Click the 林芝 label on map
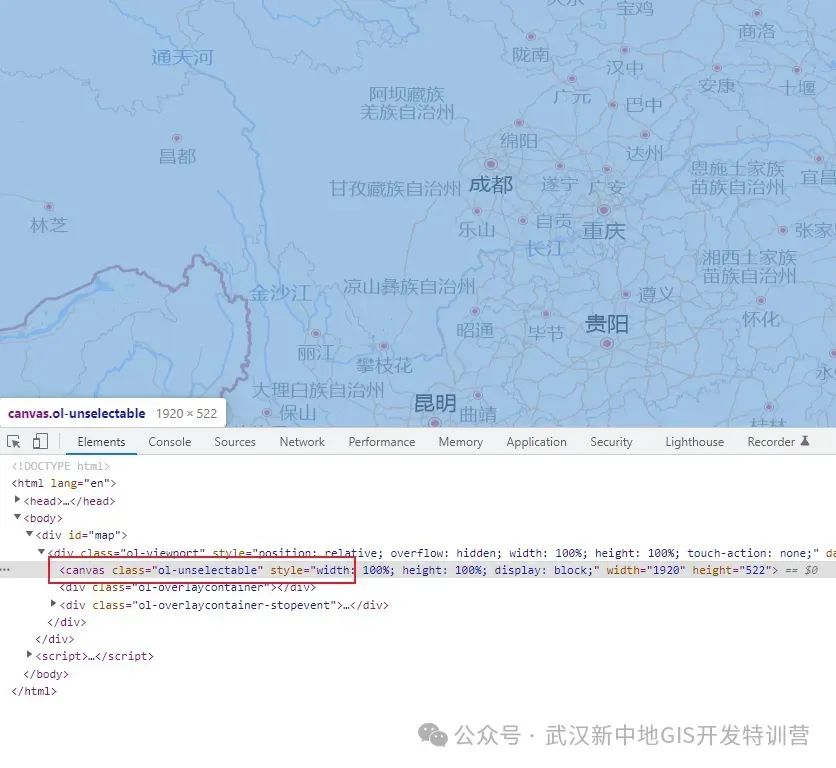Screen dimensions: 836x768 point(49,225)
